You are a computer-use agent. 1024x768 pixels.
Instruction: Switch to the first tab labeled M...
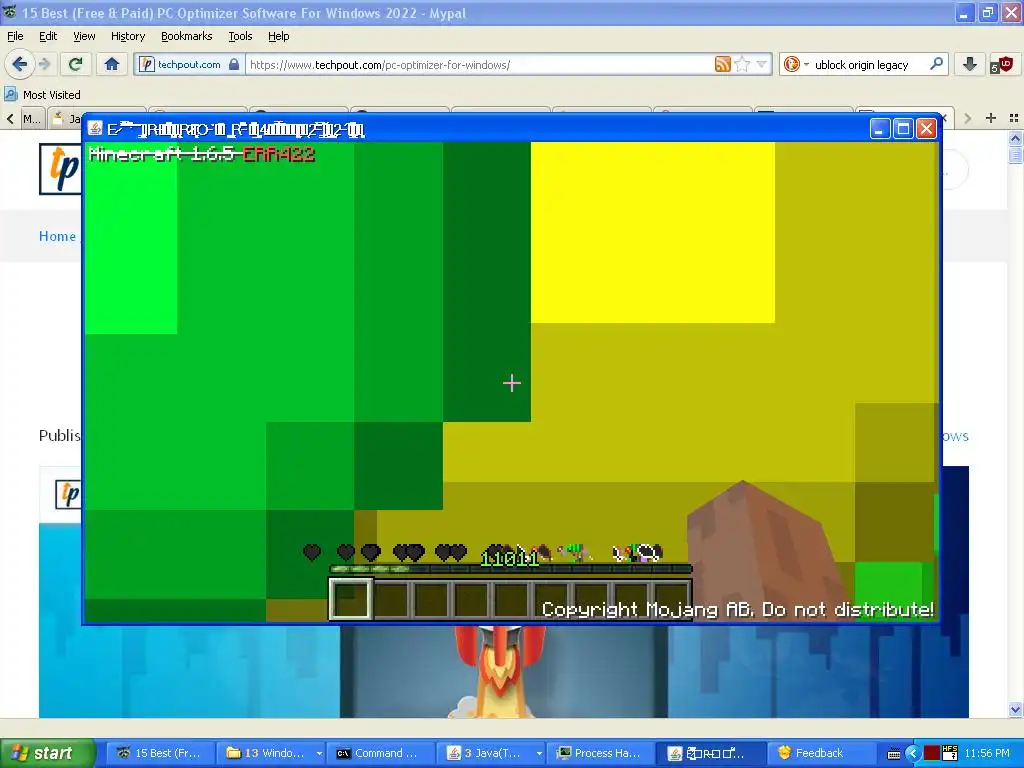pos(32,119)
